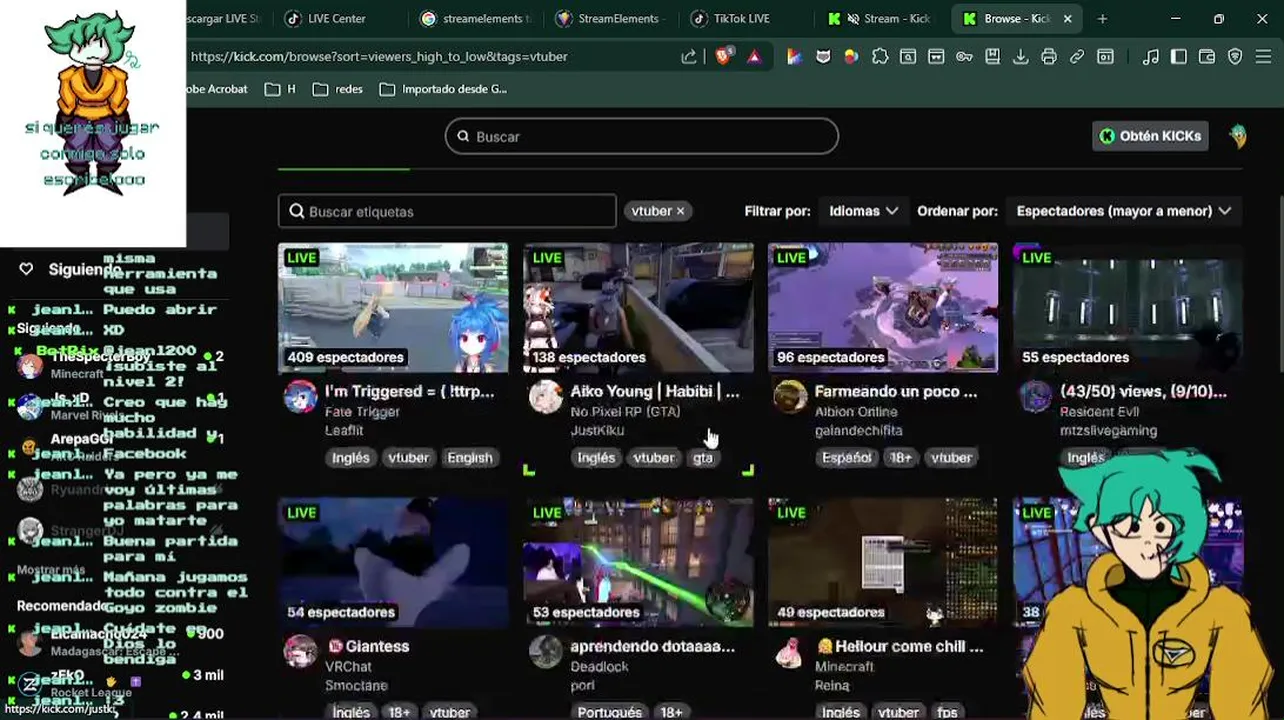Click the bookmarks reading list icon
Image resolution: width=1284 pixels, height=720 pixels.
coord(992,57)
